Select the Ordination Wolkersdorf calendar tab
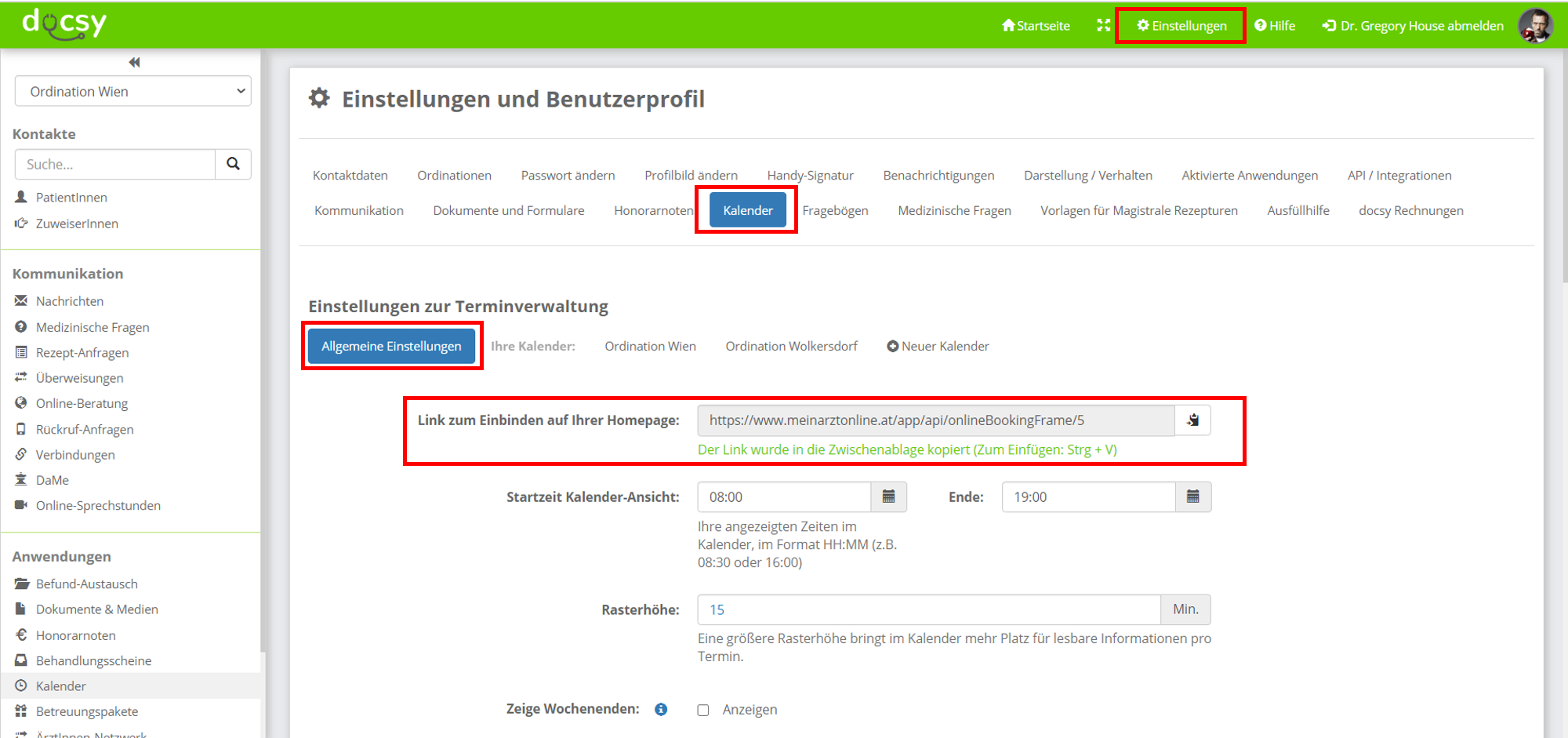Viewport: 1568px width, 738px height. click(791, 346)
